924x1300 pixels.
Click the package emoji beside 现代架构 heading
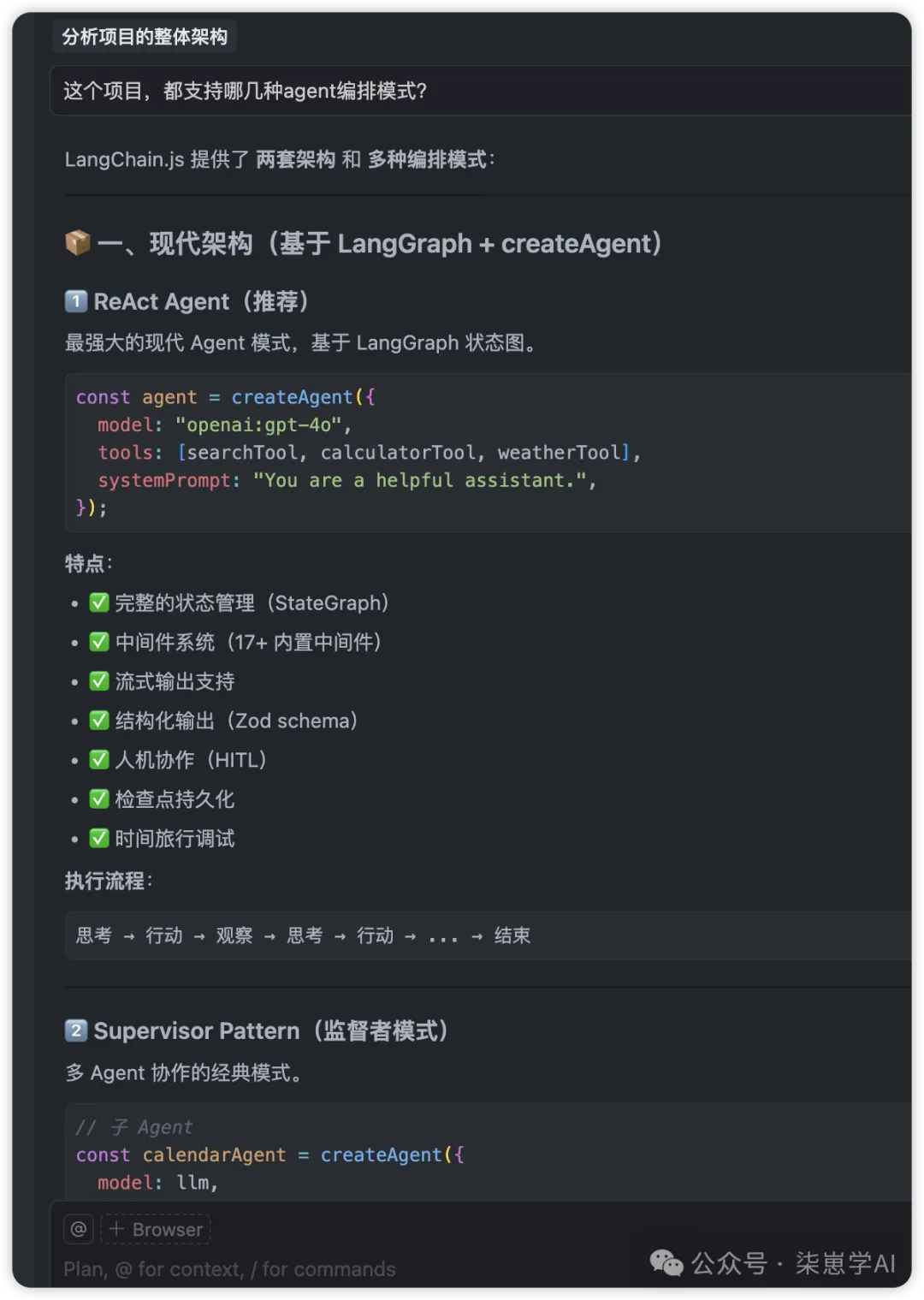77,242
